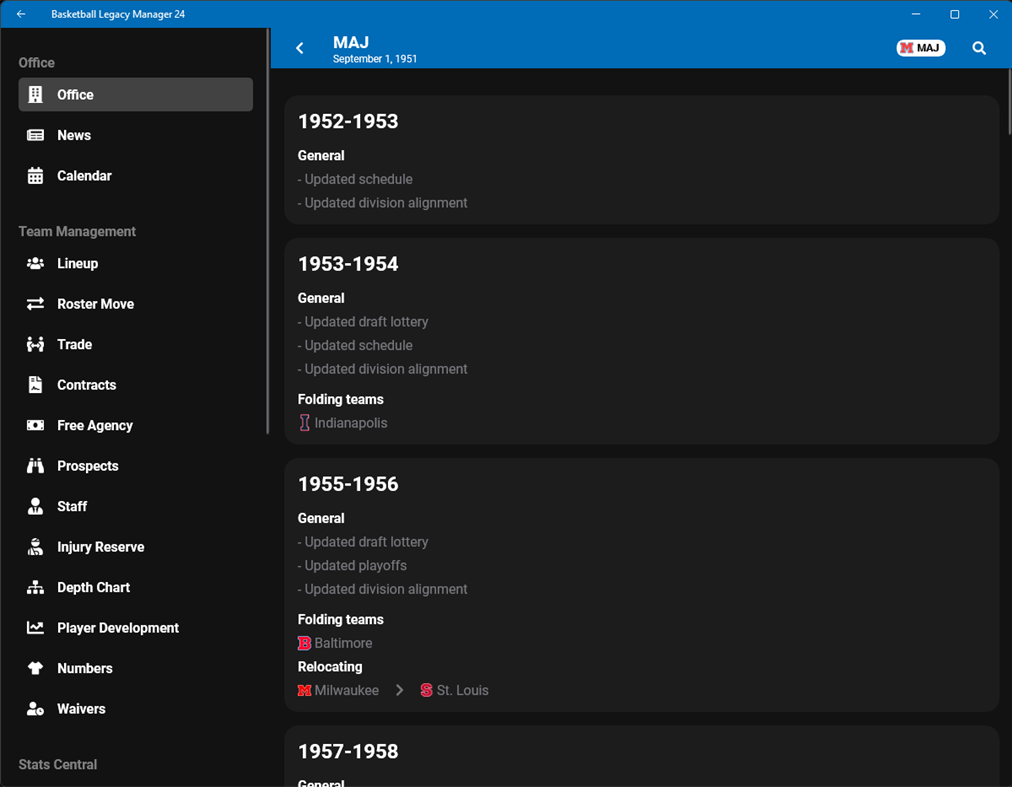Click the Indianapolis folding team name
The height and width of the screenshot is (787, 1012).
click(351, 423)
